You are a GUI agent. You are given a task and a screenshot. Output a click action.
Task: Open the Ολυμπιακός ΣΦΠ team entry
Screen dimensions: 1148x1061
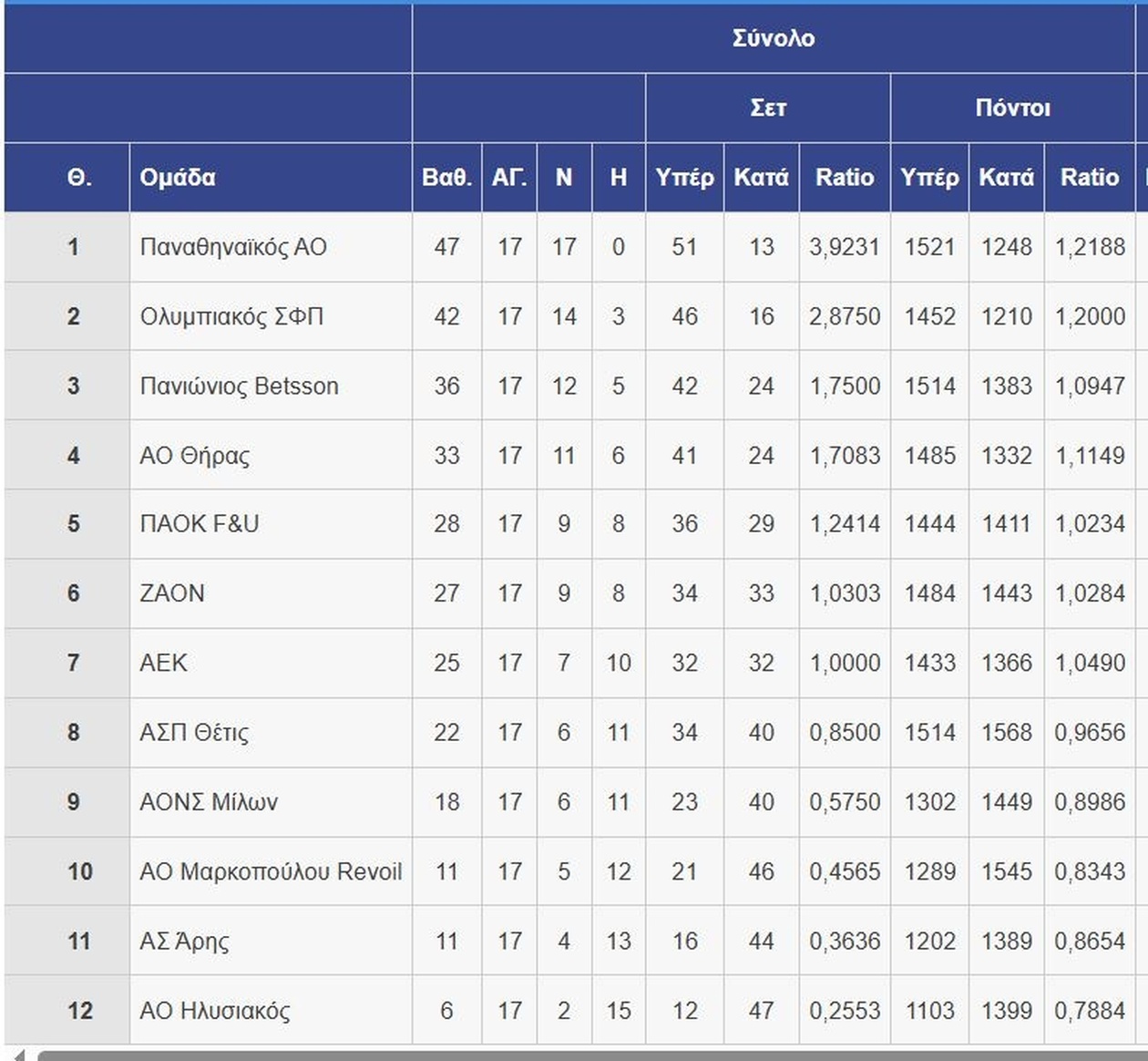(231, 316)
